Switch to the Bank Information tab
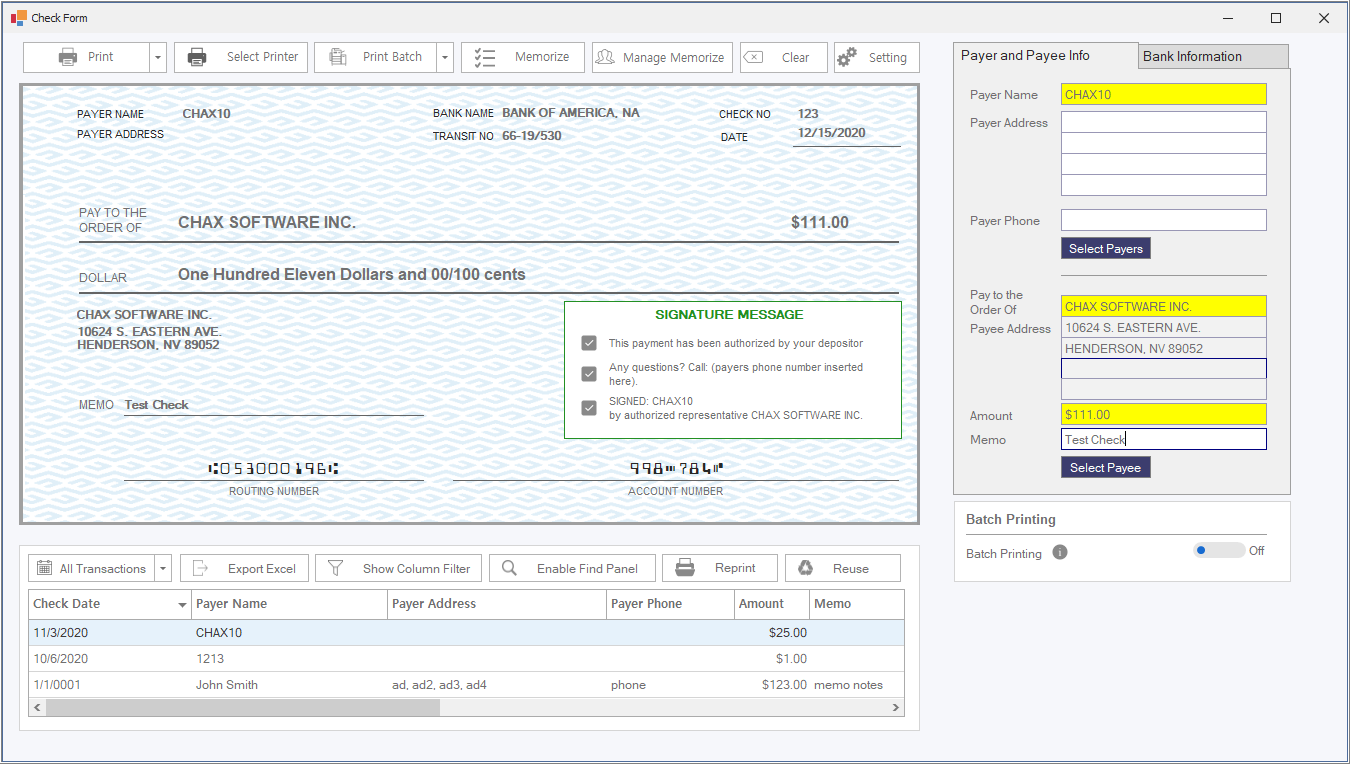Screen dimensions: 1350x764 pos(1212,57)
